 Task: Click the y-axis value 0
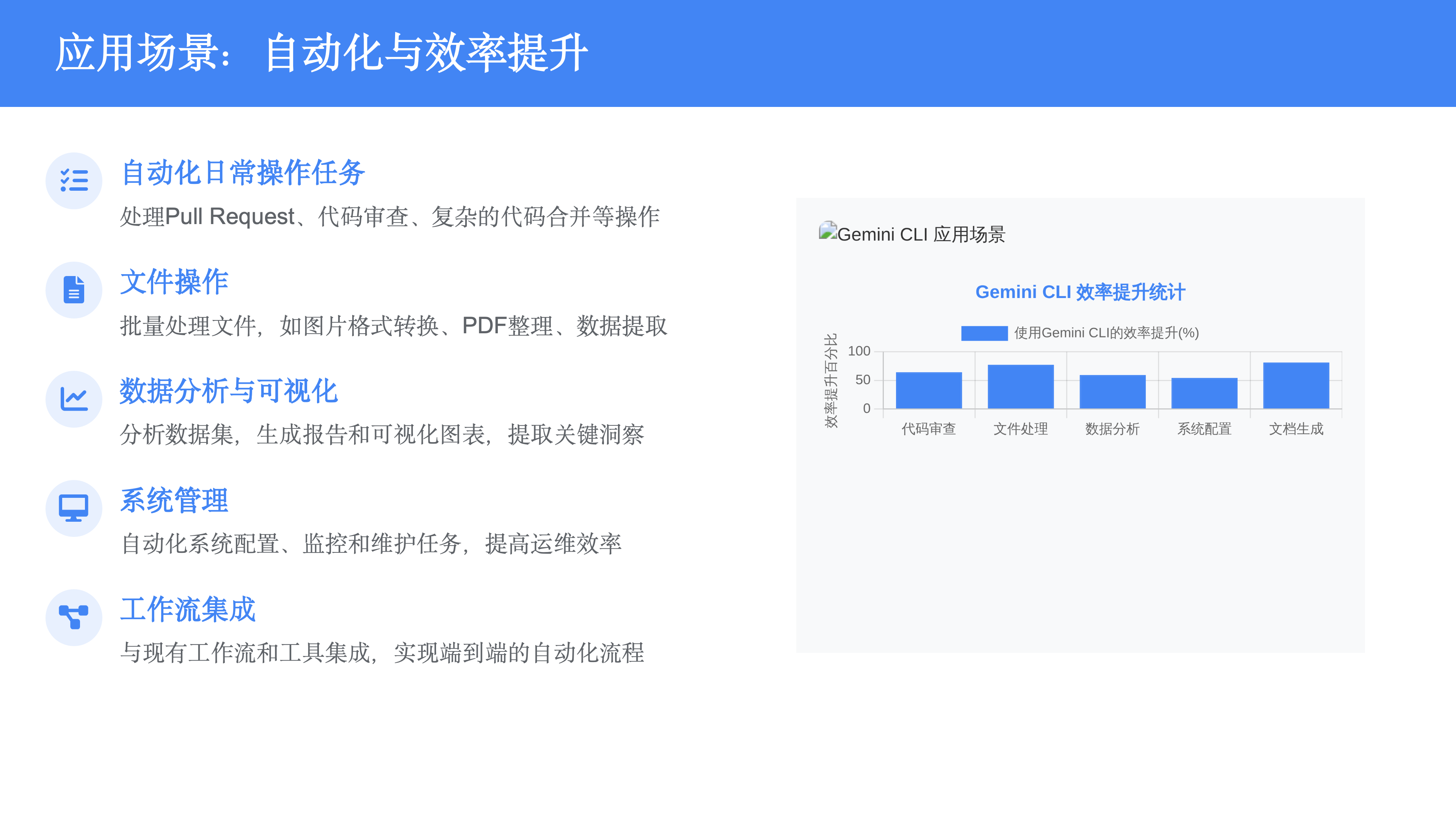coord(867,409)
